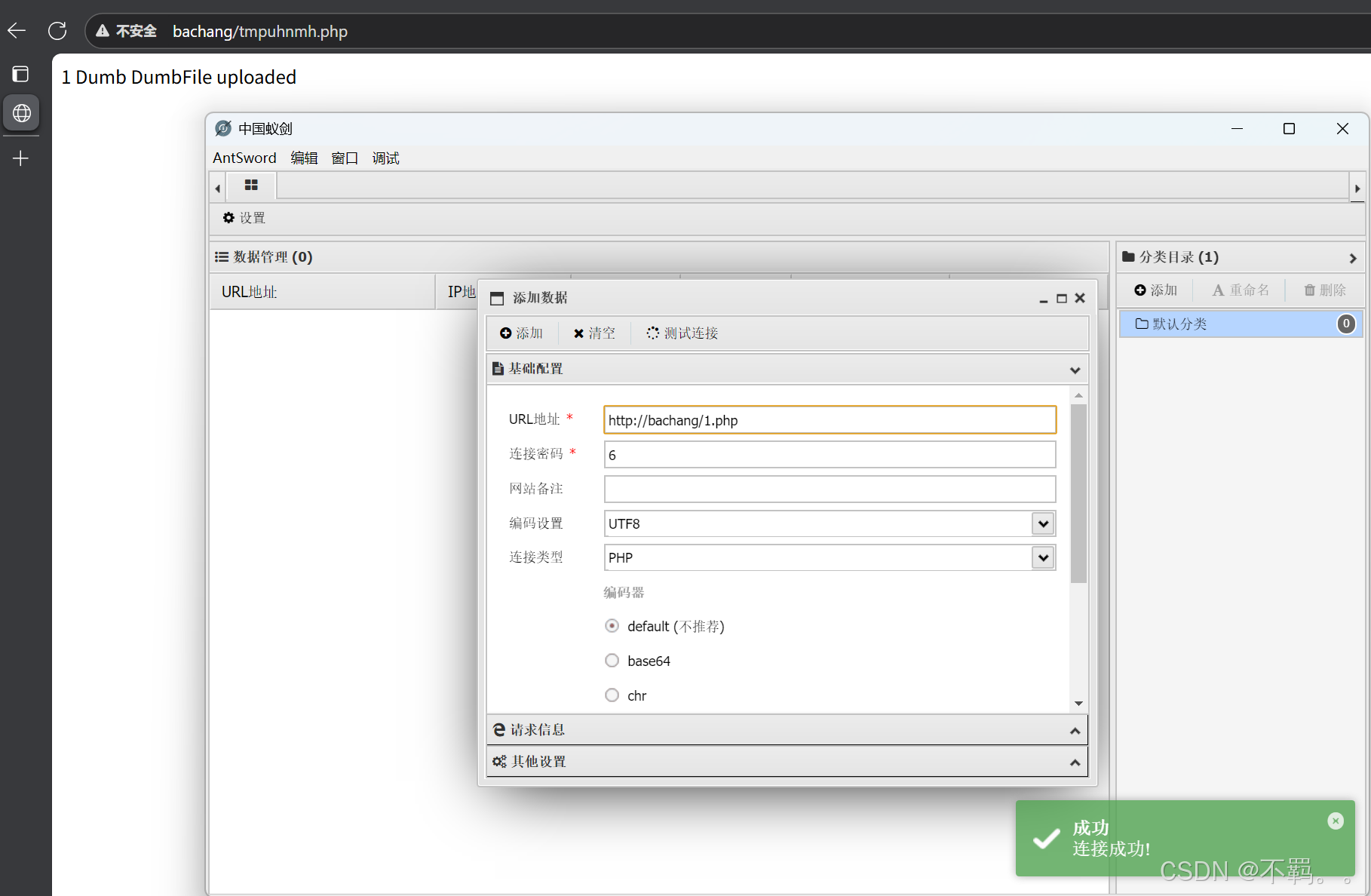This screenshot has width=1371, height=896.
Task: Click the checkmark icon in success toast
Action: coord(1046,839)
